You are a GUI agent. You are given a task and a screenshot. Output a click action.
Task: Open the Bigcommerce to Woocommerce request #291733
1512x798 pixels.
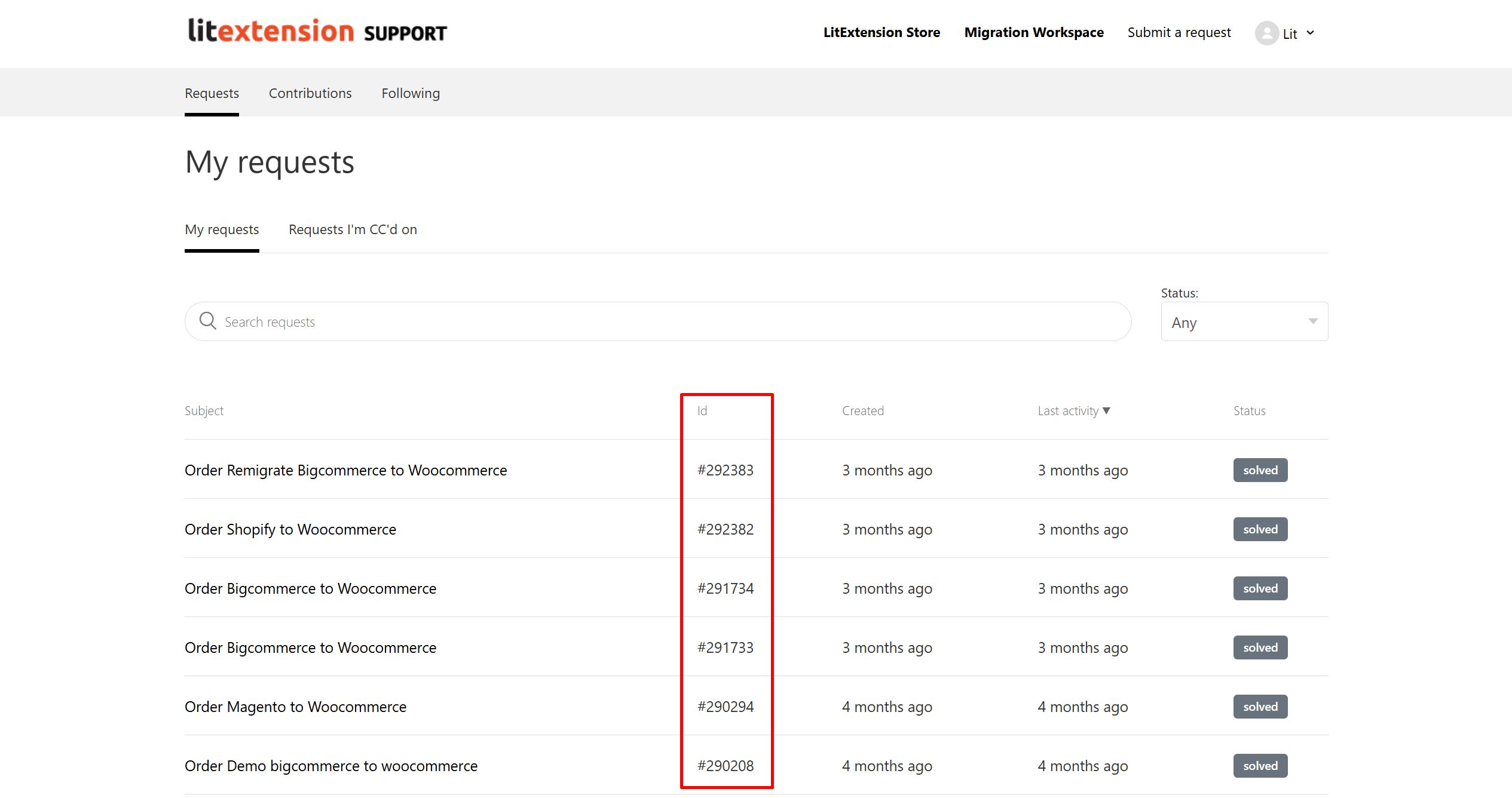[310, 647]
